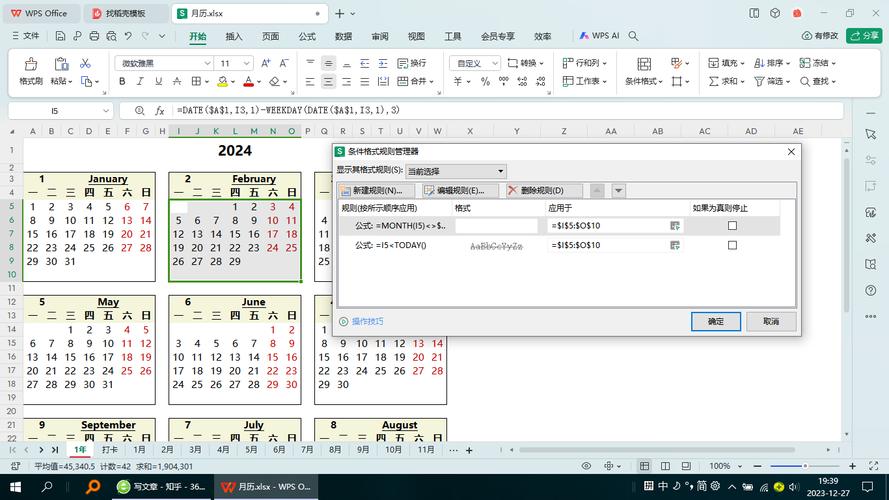This screenshot has width=889, height=500.
Task: Select the 3月 sheet tab
Action: coord(195,450)
